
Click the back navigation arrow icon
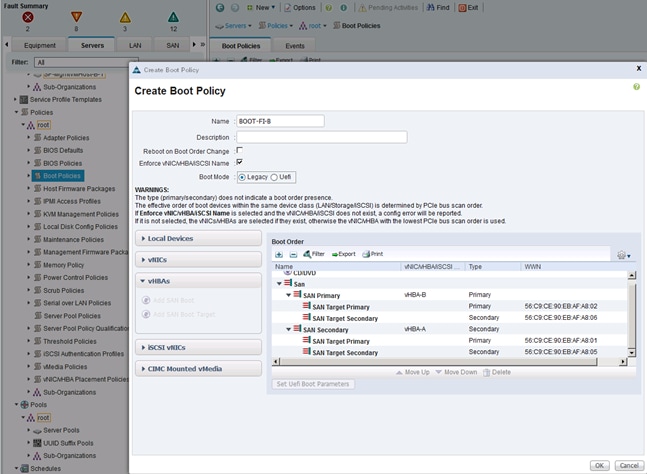(x=220, y=7)
